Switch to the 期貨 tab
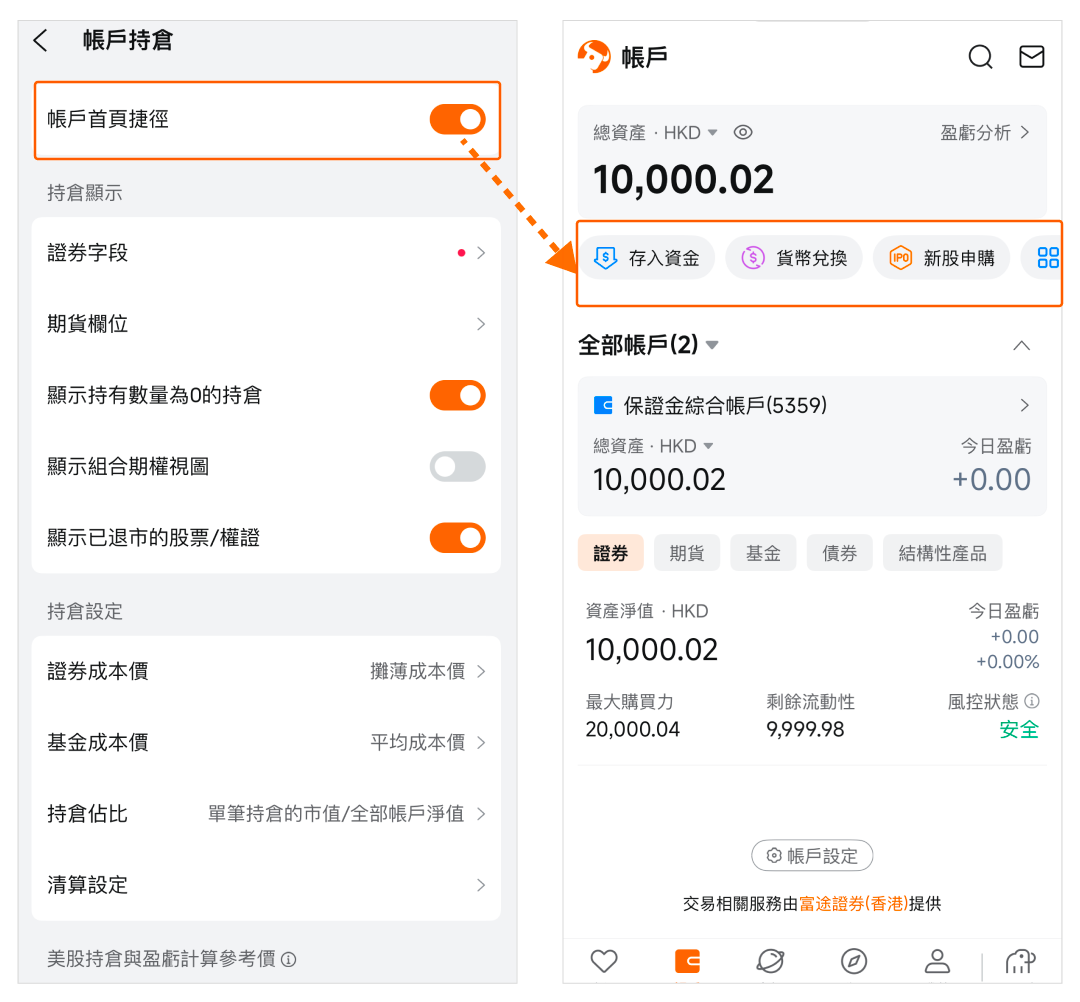The height and width of the screenshot is (1002, 1080). 686,553
